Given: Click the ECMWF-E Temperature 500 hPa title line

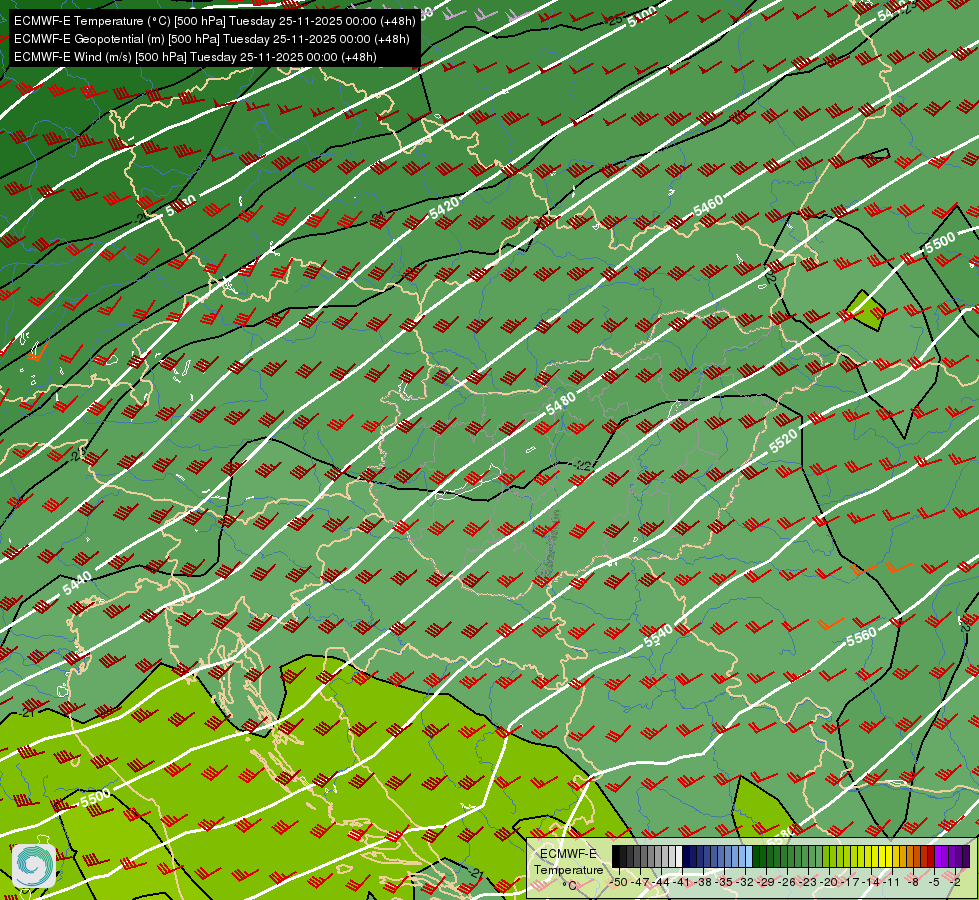Looking at the screenshot, I should [214, 21].
